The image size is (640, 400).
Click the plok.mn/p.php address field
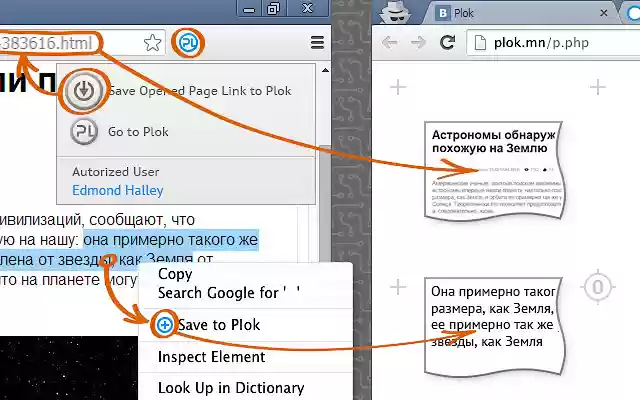(553, 42)
